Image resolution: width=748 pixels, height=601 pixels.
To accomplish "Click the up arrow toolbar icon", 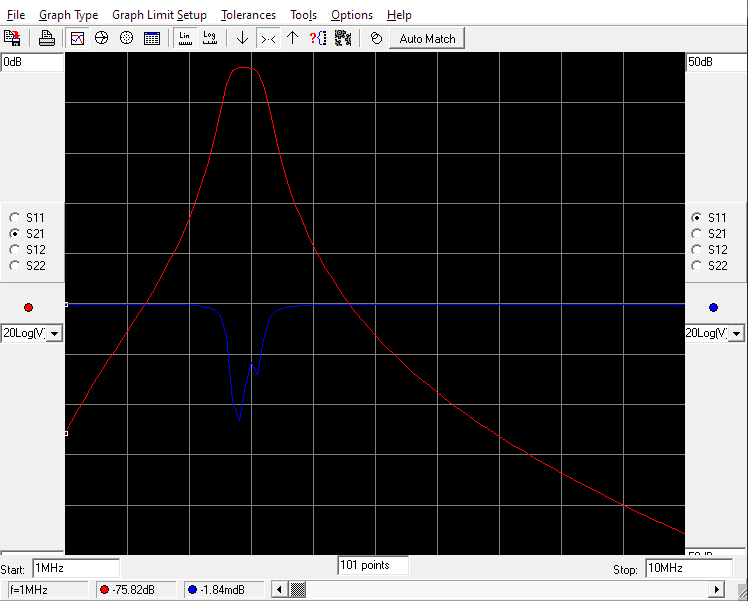I will pos(292,38).
